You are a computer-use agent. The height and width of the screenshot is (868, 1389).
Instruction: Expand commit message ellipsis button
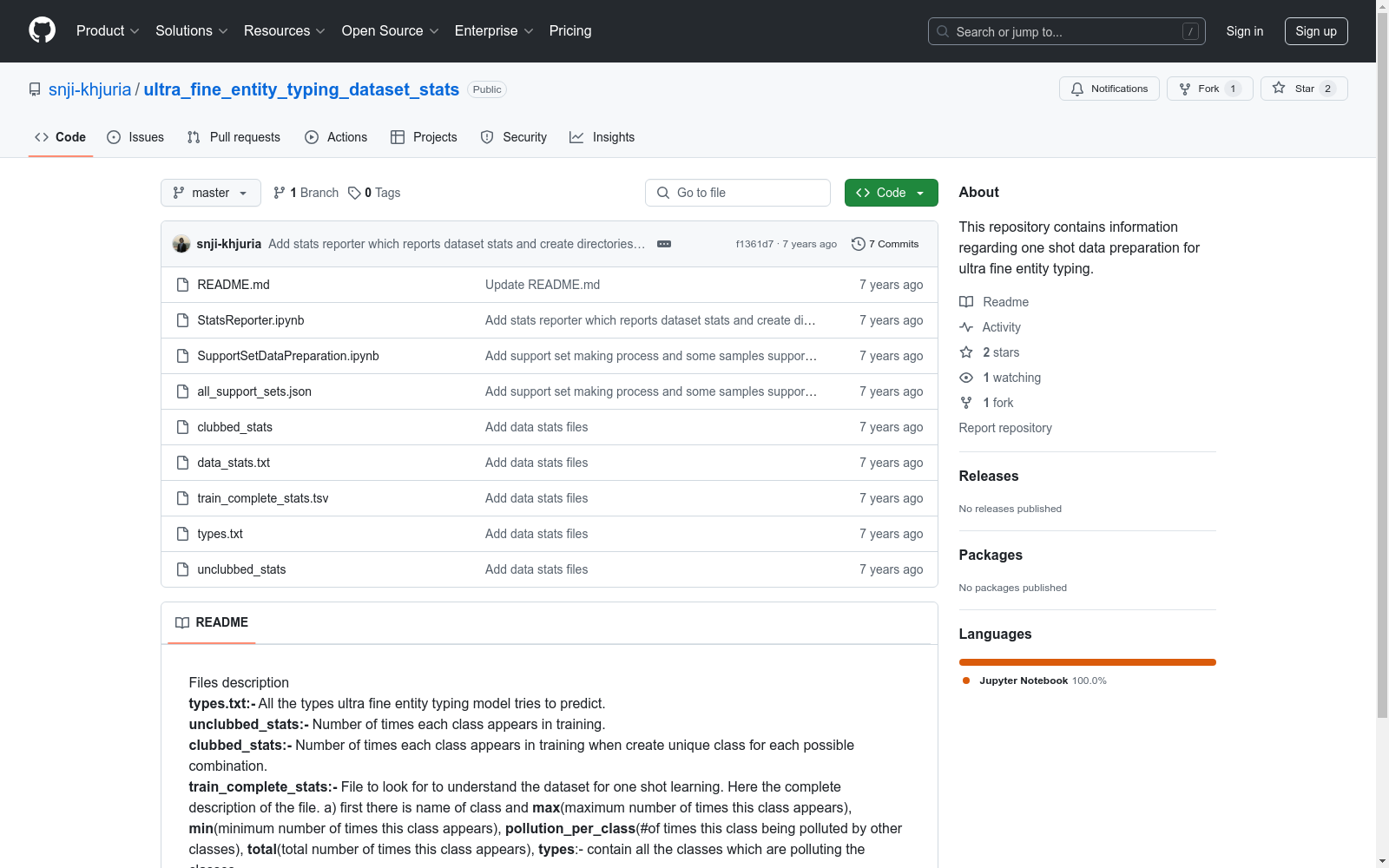click(x=664, y=244)
